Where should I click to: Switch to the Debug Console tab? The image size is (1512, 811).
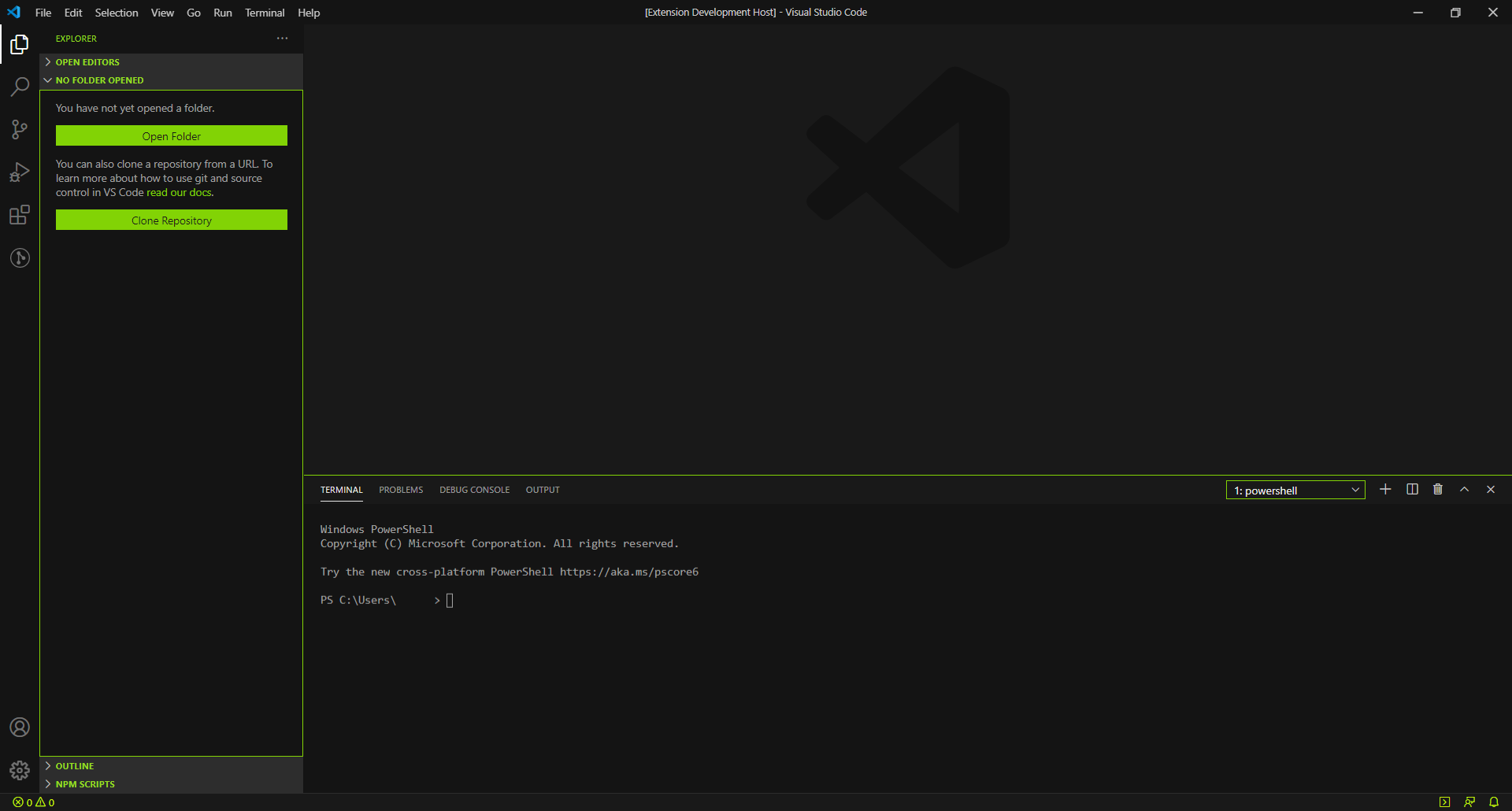[x=474, y=490]
